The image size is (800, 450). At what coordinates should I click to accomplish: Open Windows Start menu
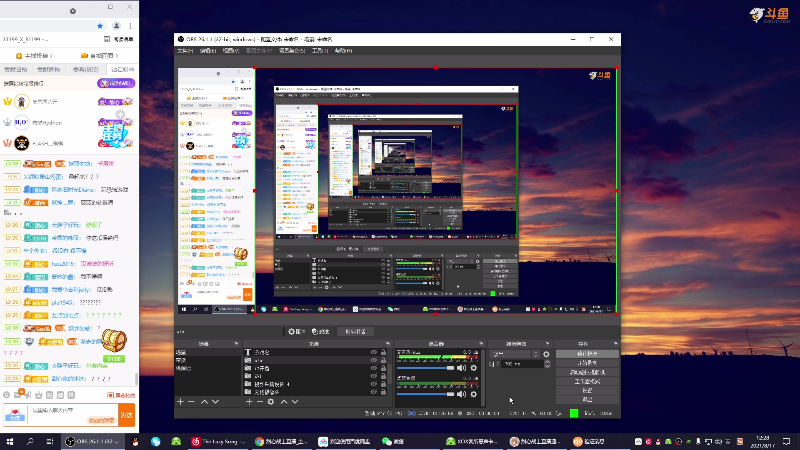point(10,441)
